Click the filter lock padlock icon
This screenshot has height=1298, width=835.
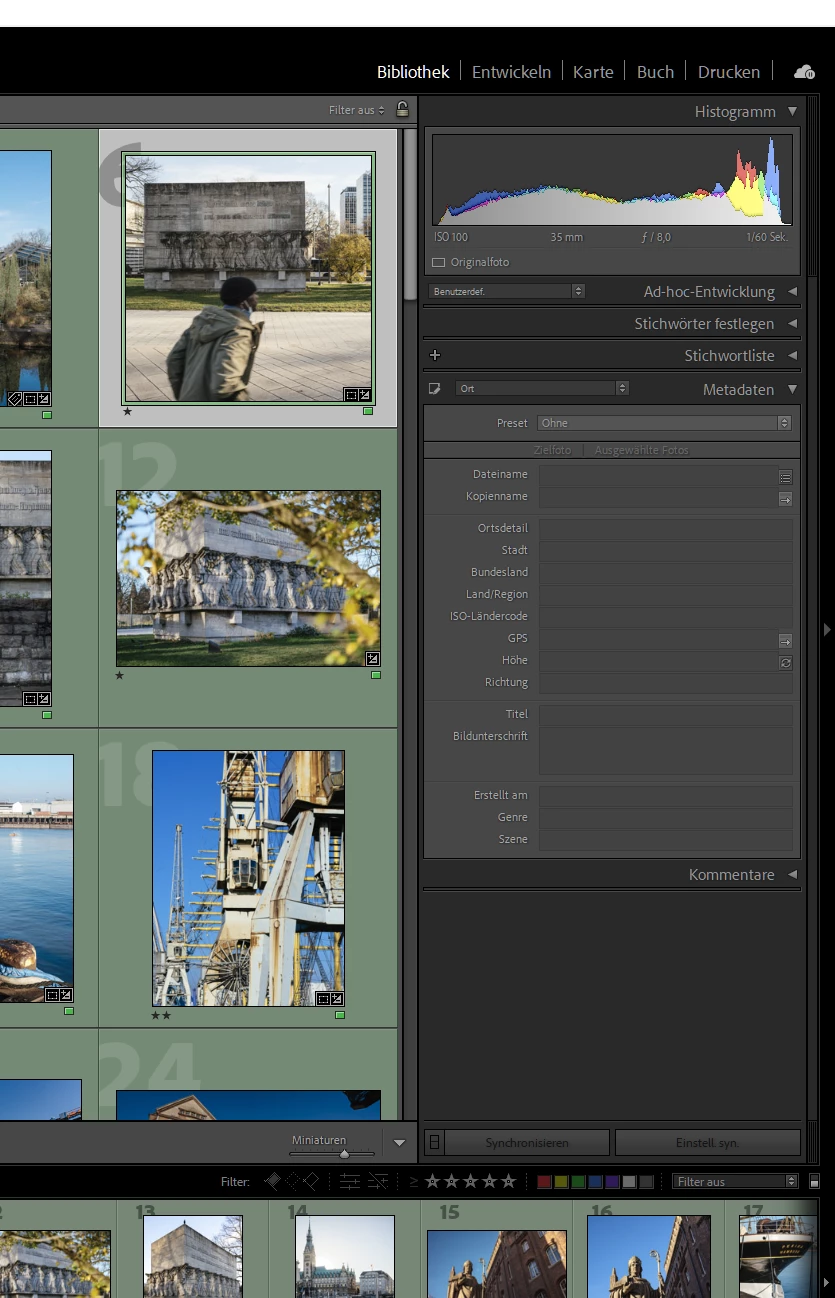(402, 110)
